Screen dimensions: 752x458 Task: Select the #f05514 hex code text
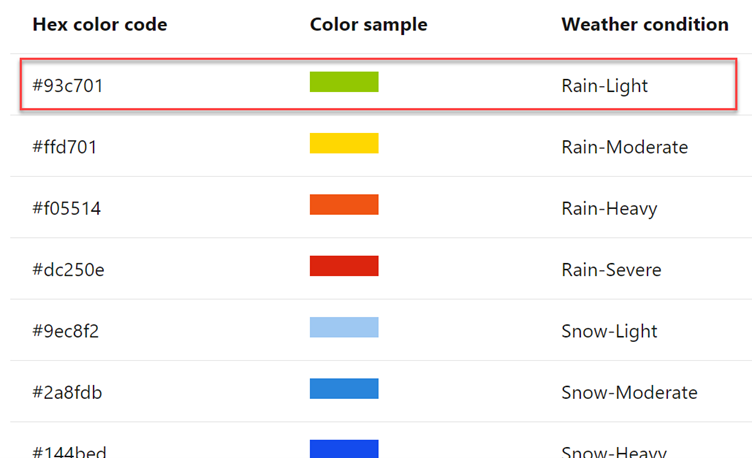click(67, 209)
